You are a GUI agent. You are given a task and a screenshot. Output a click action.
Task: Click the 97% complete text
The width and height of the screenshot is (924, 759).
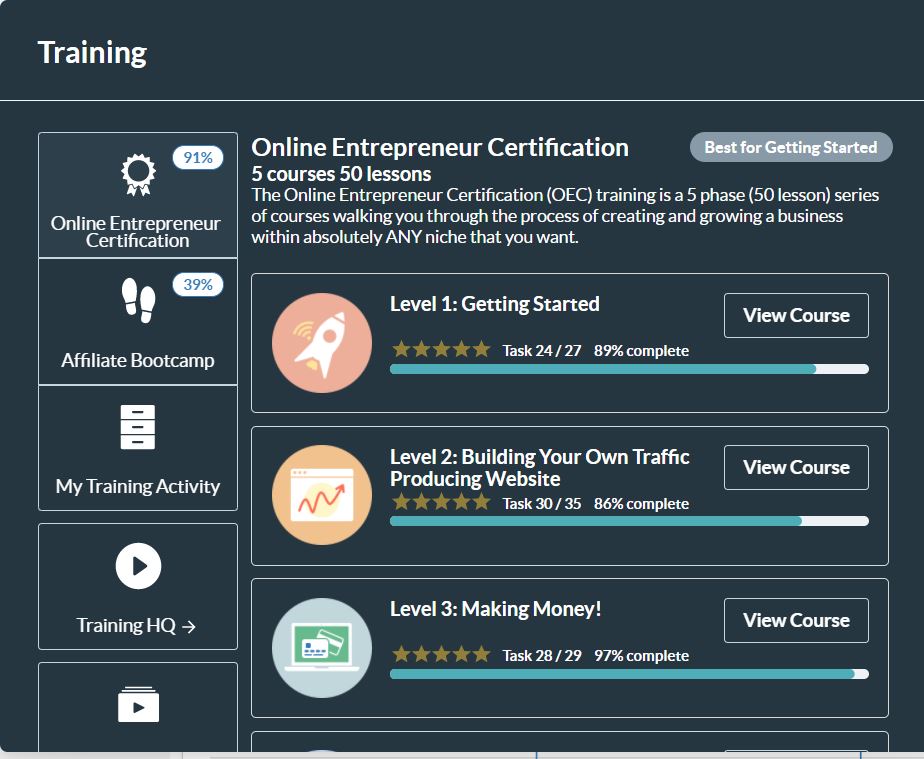tap(641, 656)
